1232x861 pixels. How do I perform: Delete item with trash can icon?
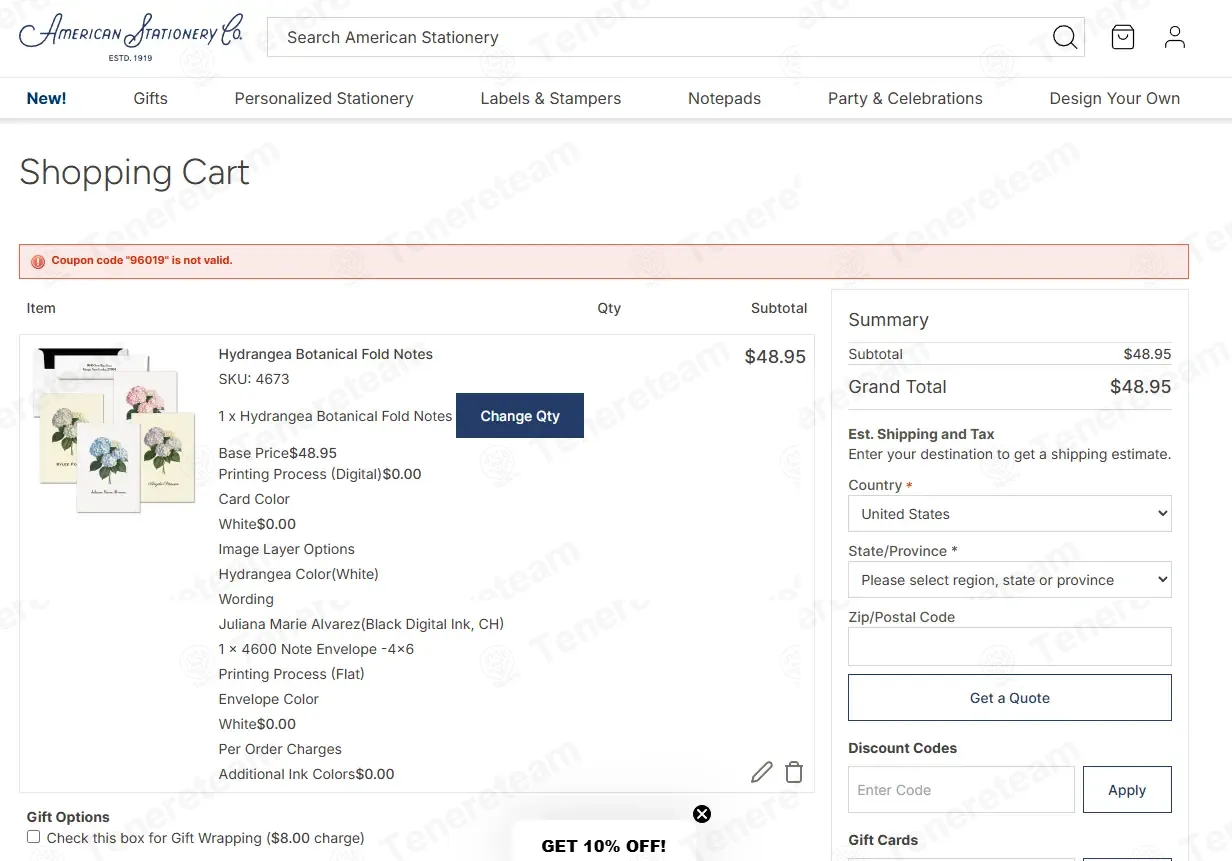point(794,772)
